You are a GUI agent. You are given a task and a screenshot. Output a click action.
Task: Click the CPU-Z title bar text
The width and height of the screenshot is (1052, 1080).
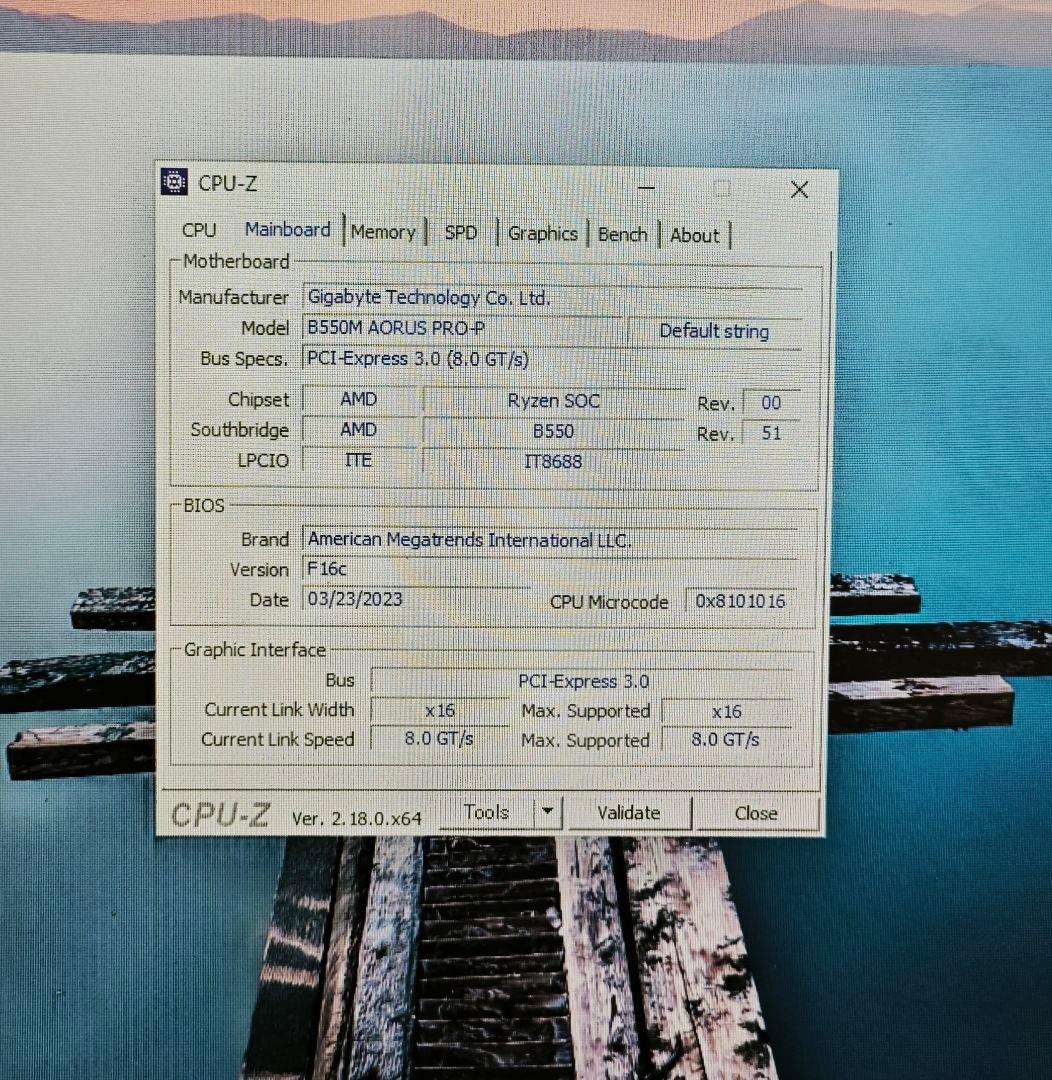[x=228, y=183]
